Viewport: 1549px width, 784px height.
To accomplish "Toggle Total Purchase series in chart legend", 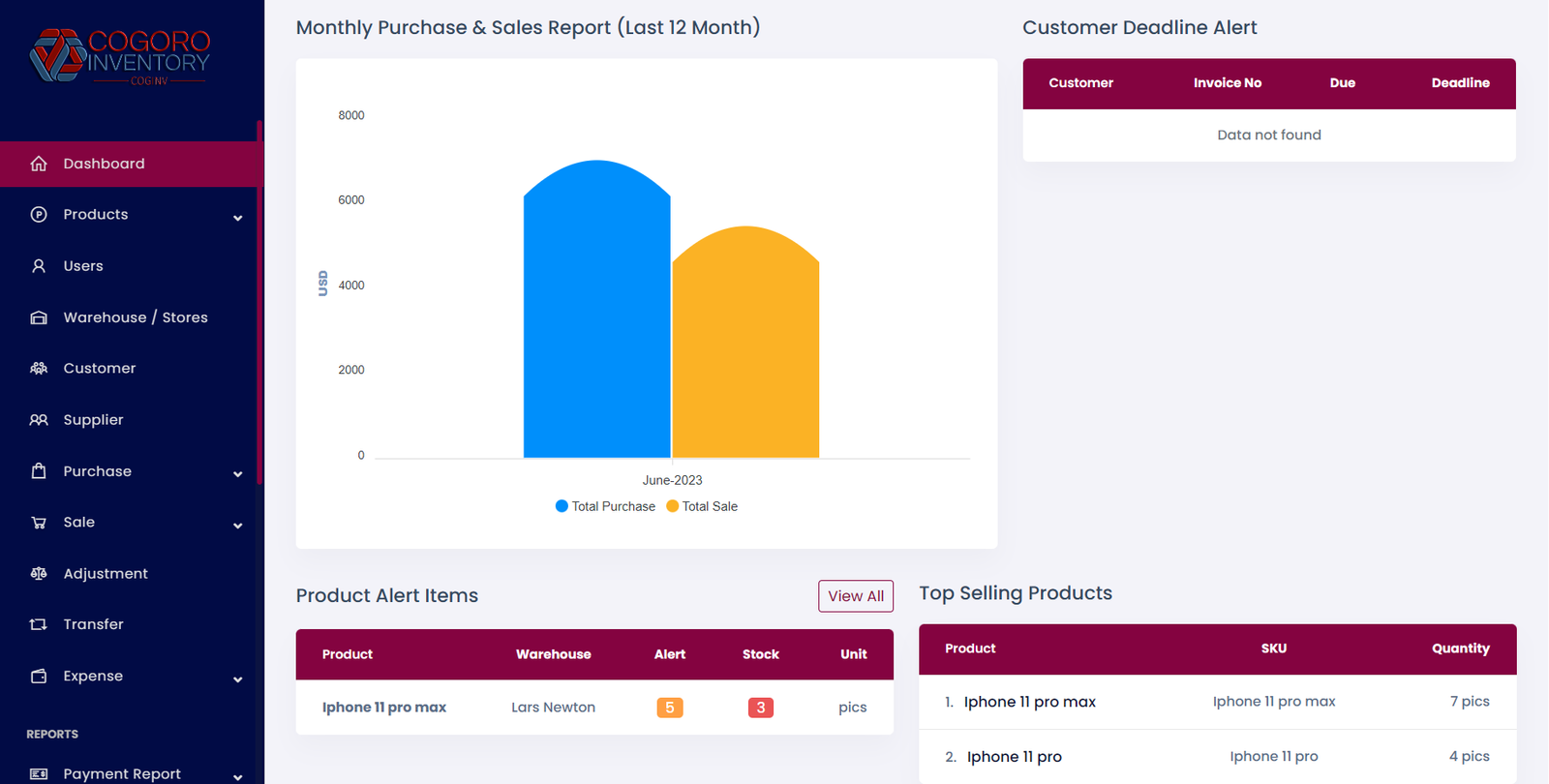I will tap(605, 506).
